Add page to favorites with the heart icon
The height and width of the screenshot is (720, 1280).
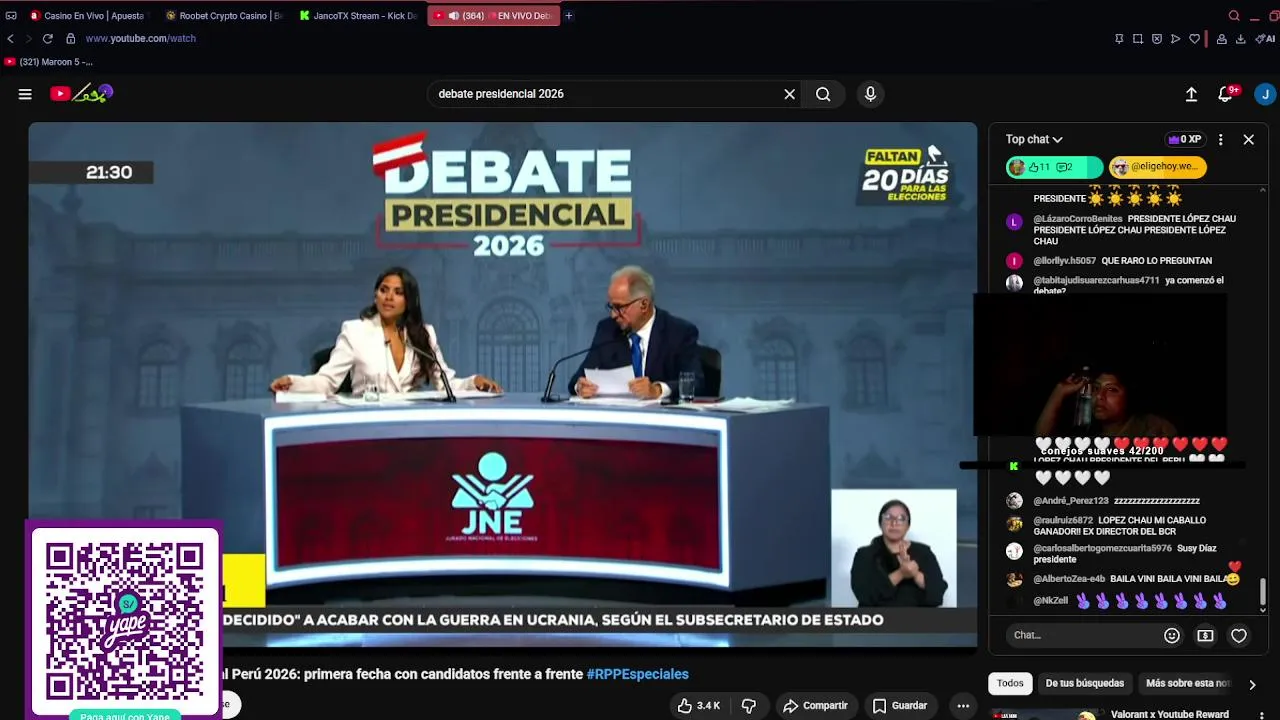click(1194, 39)
